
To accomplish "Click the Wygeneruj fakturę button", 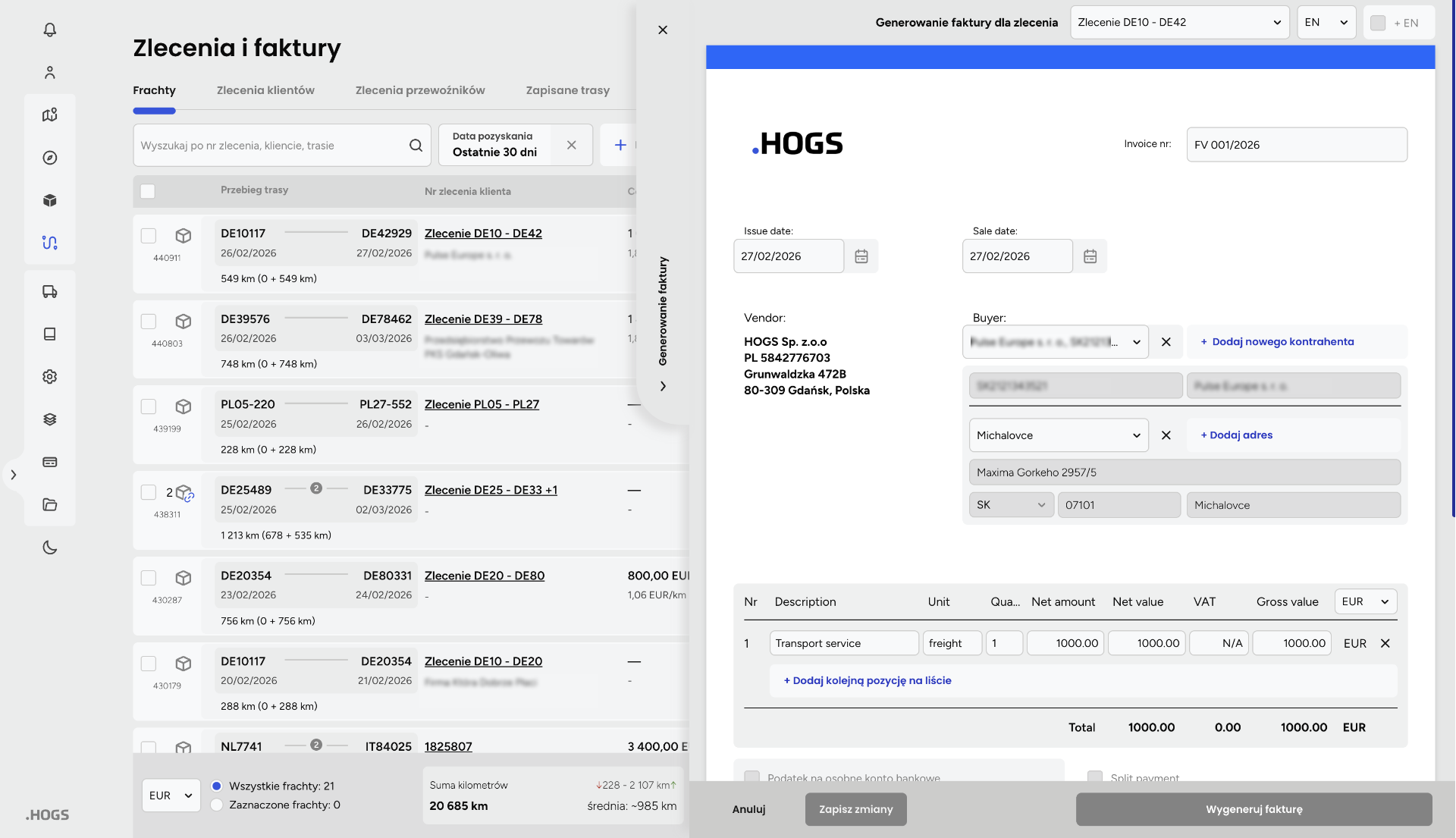I will (1254, 809).
